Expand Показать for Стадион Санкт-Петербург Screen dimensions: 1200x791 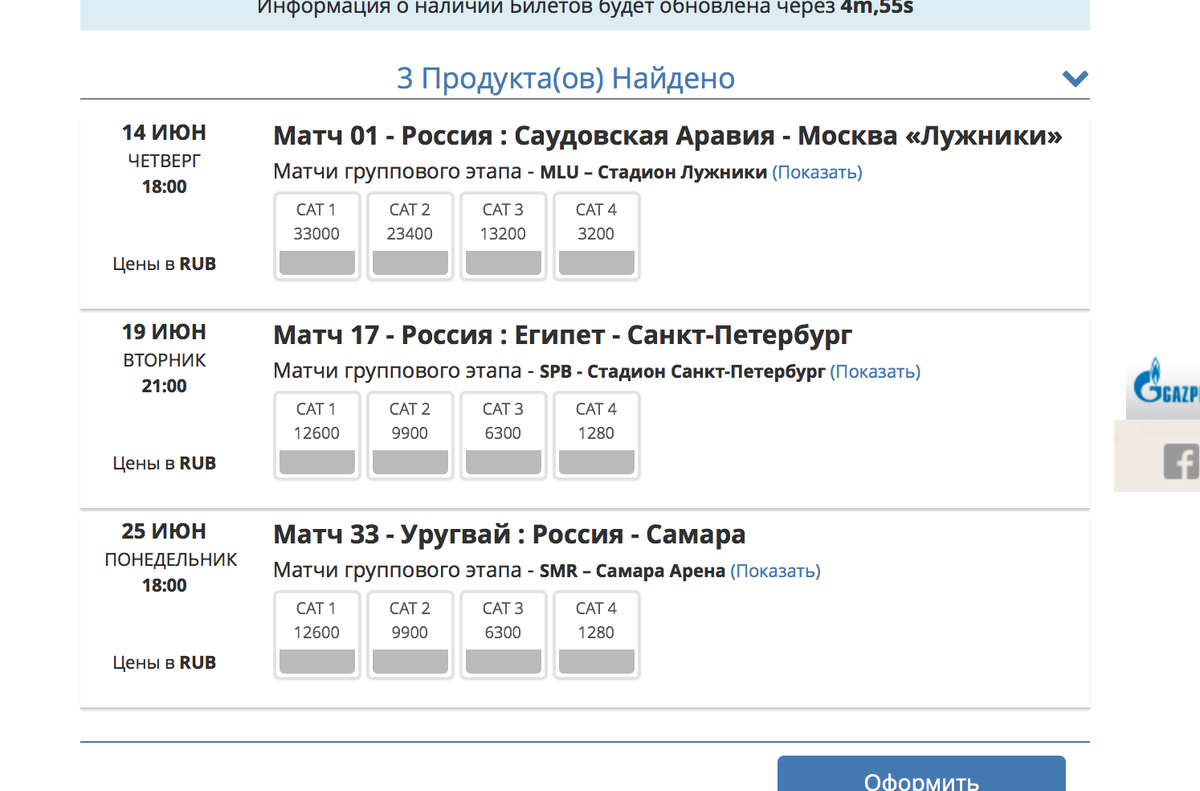[874, 371]
